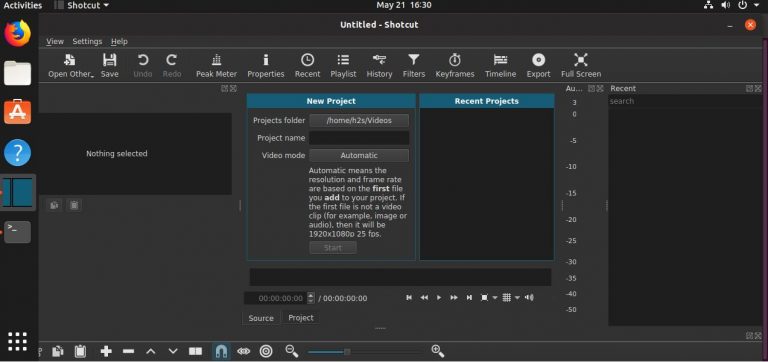Image resolution: width=768 pixels, height=362 pixels.
Task: Launch Firefox from the dock
Action: click(18, 33)
